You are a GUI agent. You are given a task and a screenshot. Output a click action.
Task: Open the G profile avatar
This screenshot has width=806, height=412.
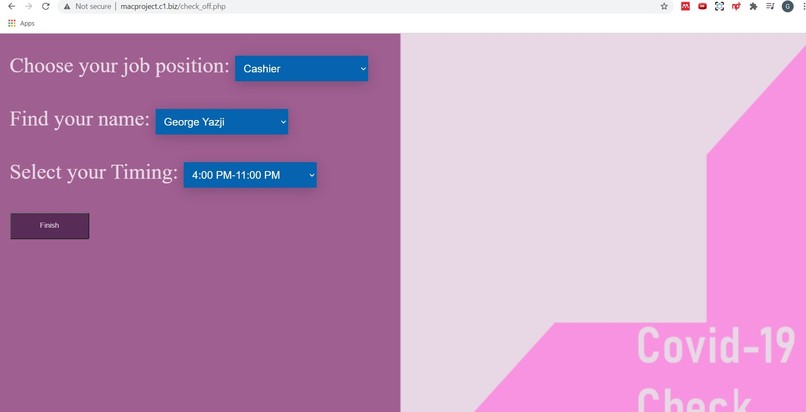click(x=787, y=7)
